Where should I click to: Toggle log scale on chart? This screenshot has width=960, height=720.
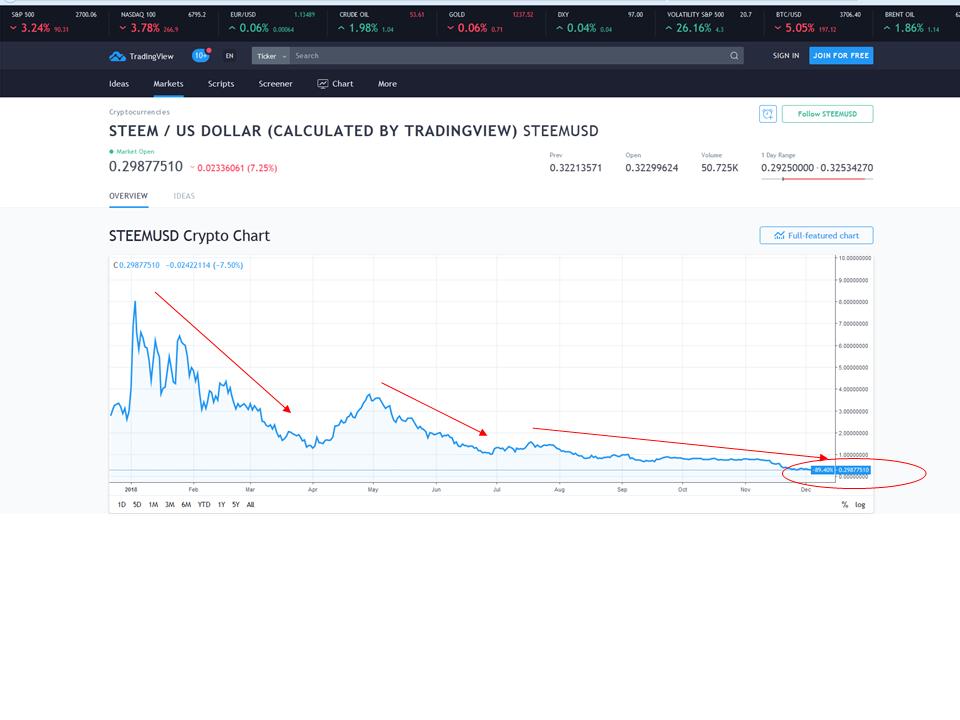(x=860, y=504)
